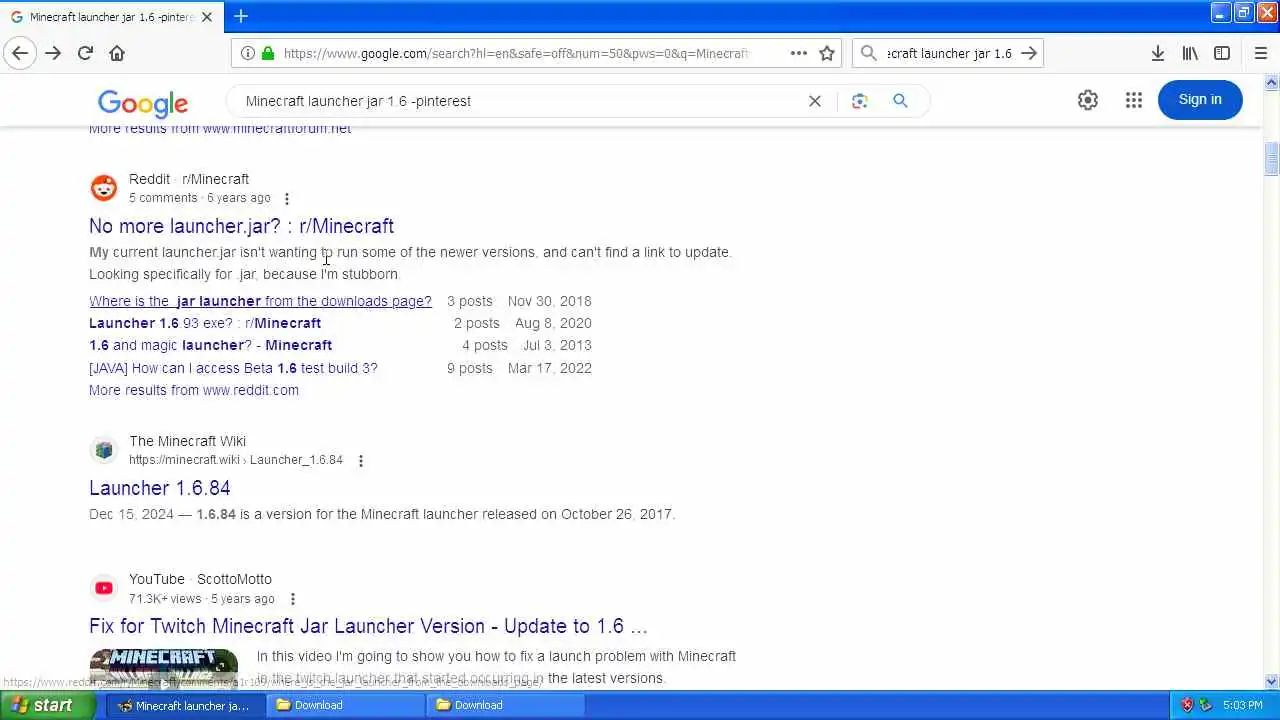This screenshot has width=1280, height=720.
Task: Open 'No more launcher.jar? : r/Minecraft' result
Action: click(x=241, y=226)
